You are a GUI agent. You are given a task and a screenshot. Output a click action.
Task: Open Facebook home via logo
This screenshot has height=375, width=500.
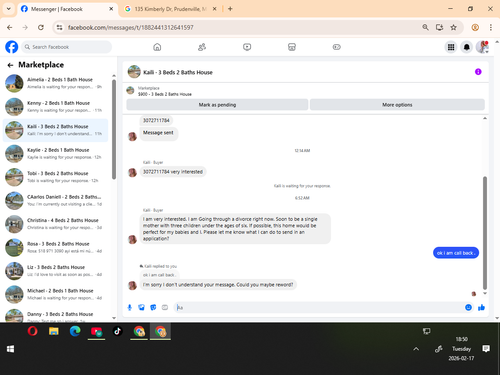click(12, 47)
